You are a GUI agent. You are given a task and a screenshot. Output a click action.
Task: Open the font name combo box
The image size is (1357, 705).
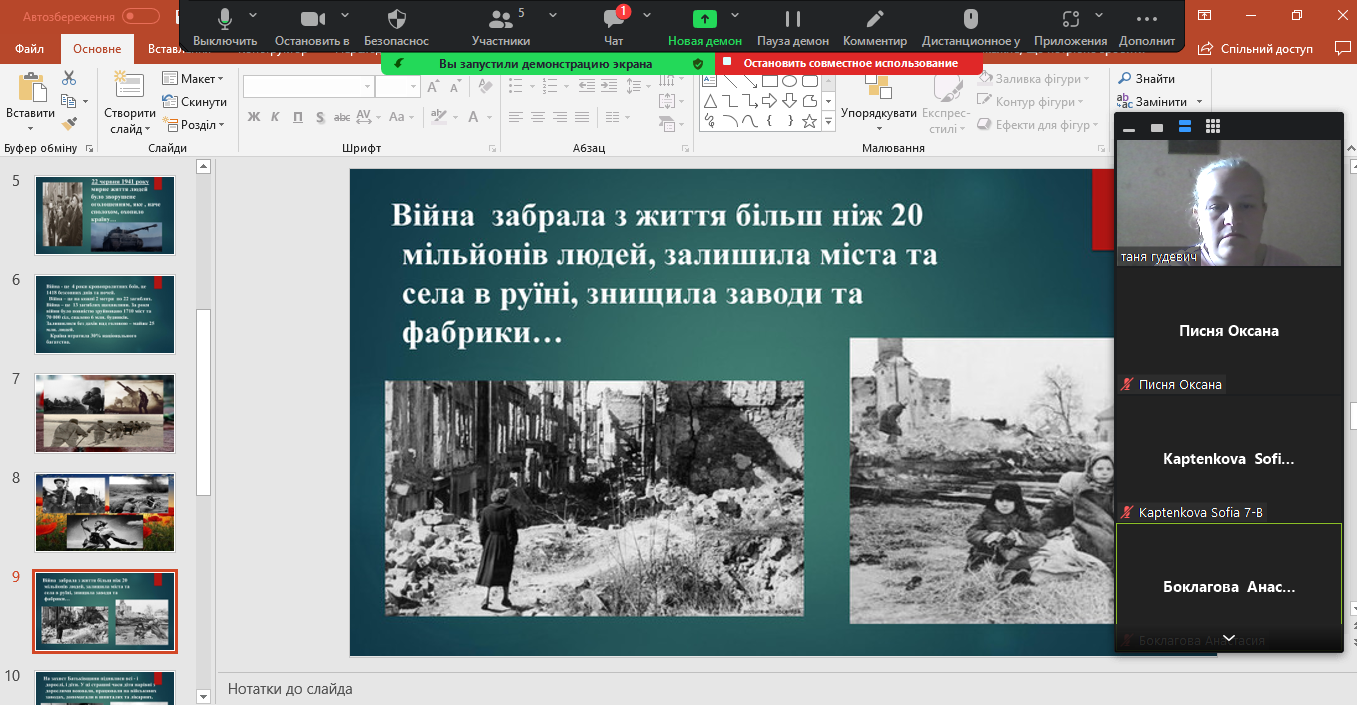click(307, 87)
